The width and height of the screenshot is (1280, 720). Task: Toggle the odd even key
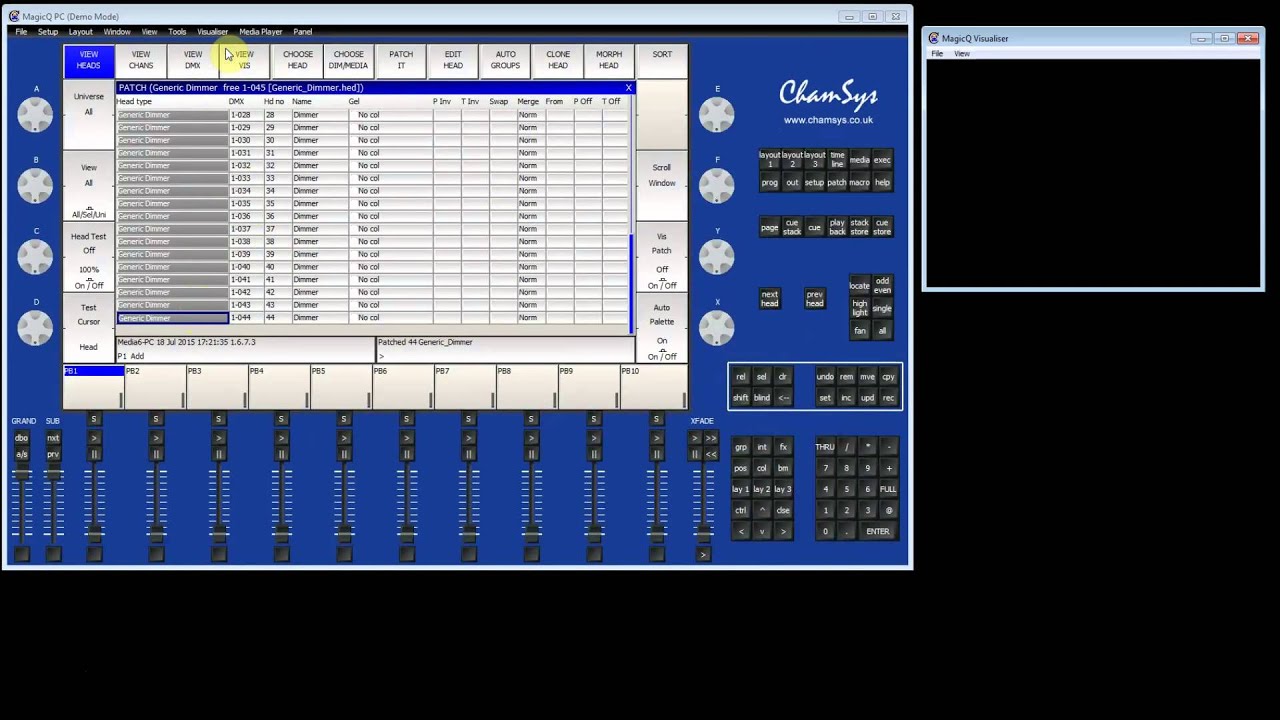point(882,286)
